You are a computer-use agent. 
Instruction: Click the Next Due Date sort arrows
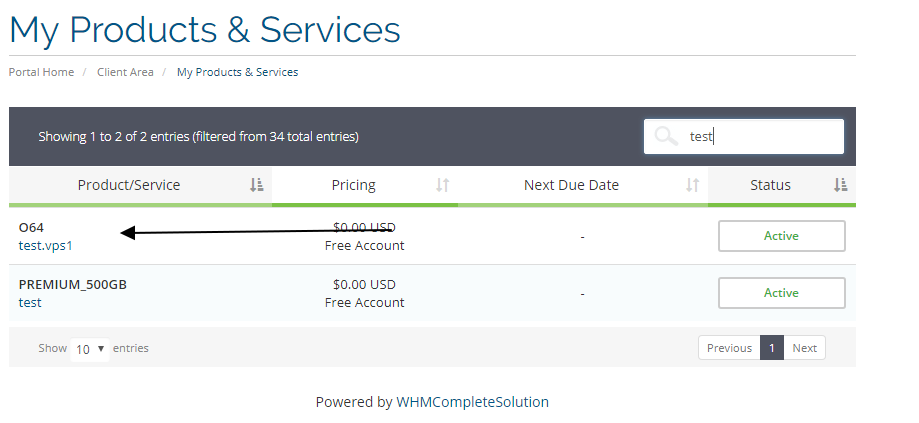click(693, 185)
